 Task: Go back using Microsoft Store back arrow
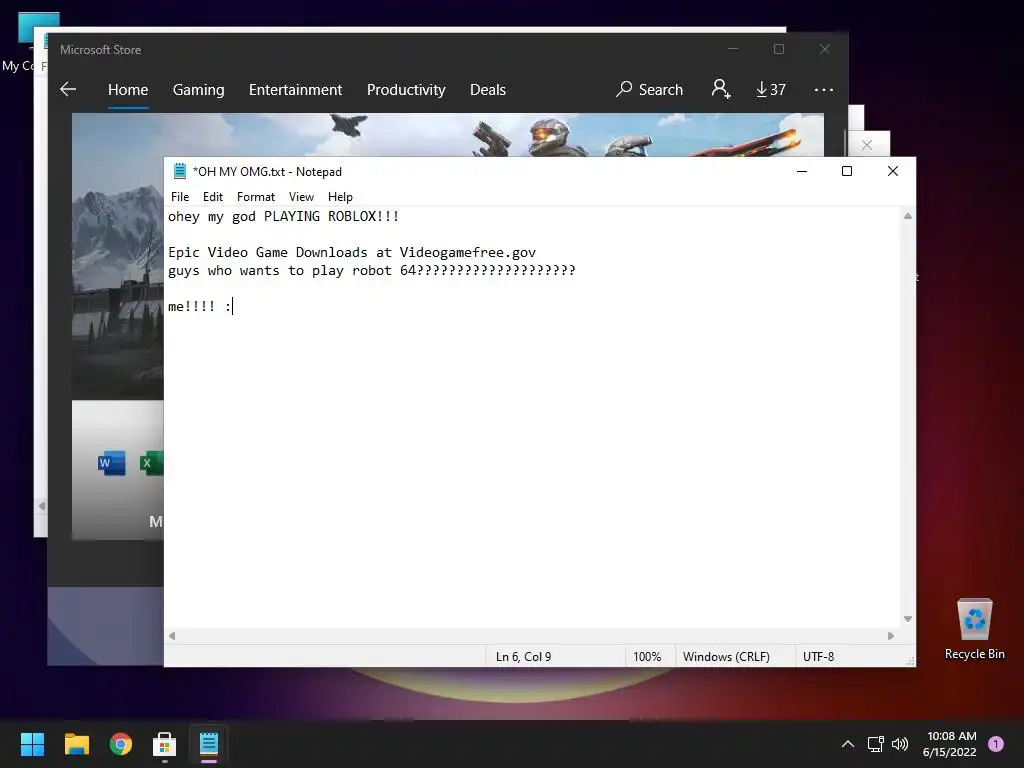(68, 89)
